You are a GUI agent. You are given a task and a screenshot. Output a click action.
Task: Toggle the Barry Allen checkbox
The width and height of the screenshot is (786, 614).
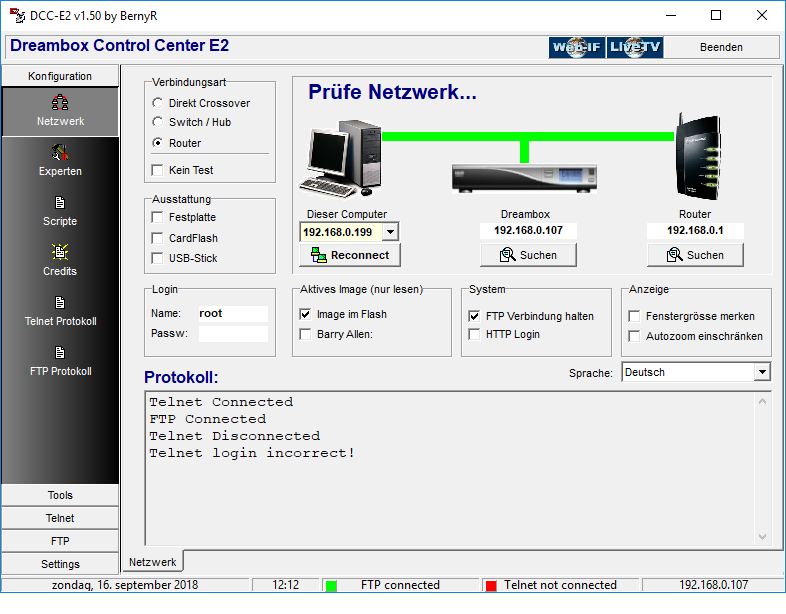click(x=305, y=334)
